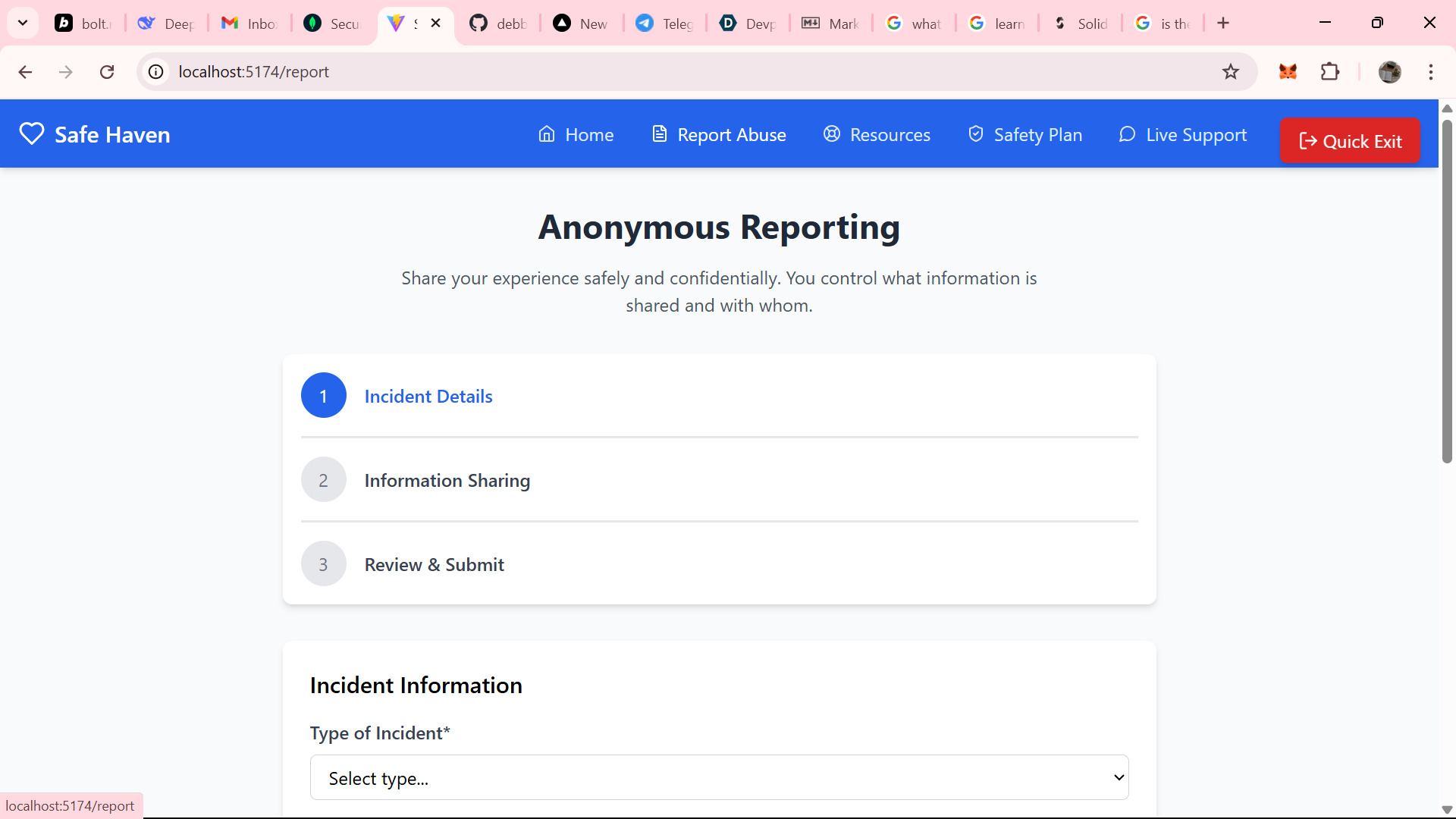Expand the Type of Incident dropdown

pyautogui.click(x=719, y=777)
